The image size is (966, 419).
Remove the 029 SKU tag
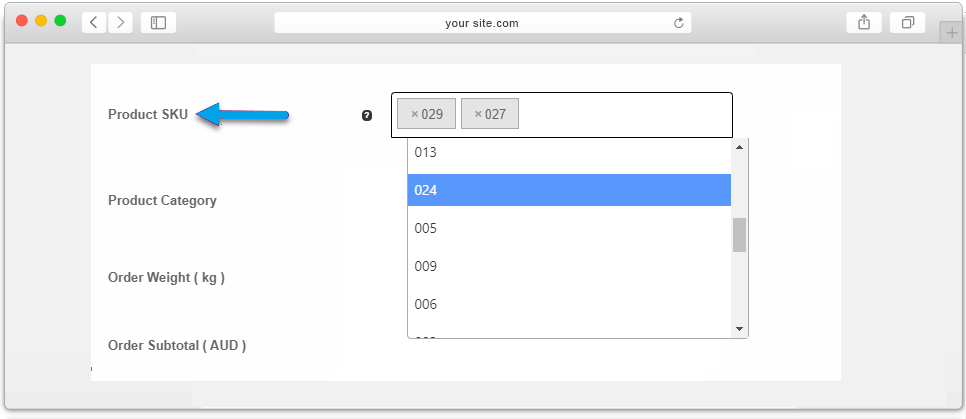[x=415, y=114]
